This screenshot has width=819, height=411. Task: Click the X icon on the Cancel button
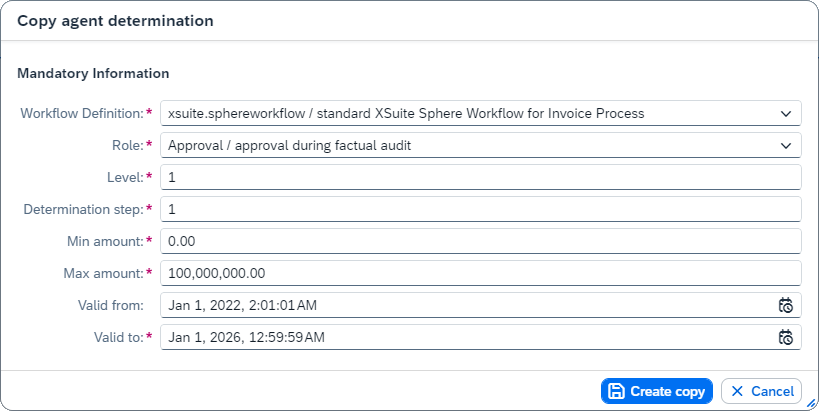pos(737,391)
